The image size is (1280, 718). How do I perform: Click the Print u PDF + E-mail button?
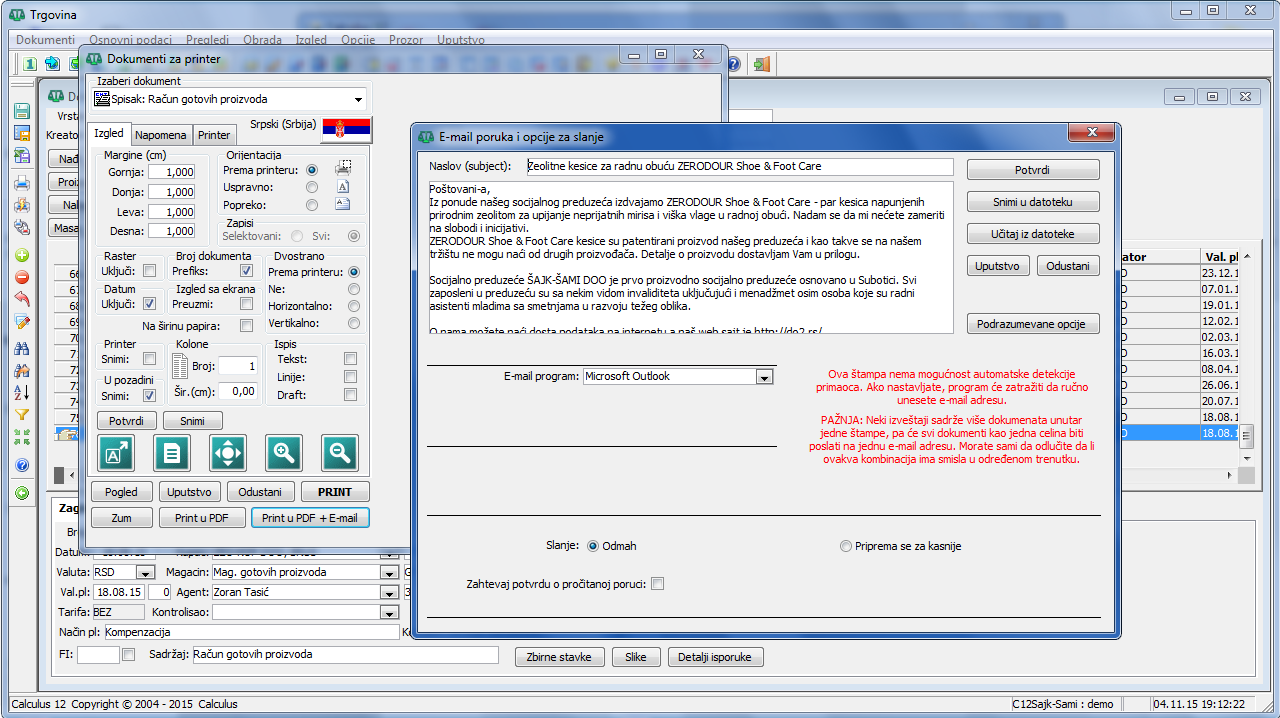(x=311, y=518)
